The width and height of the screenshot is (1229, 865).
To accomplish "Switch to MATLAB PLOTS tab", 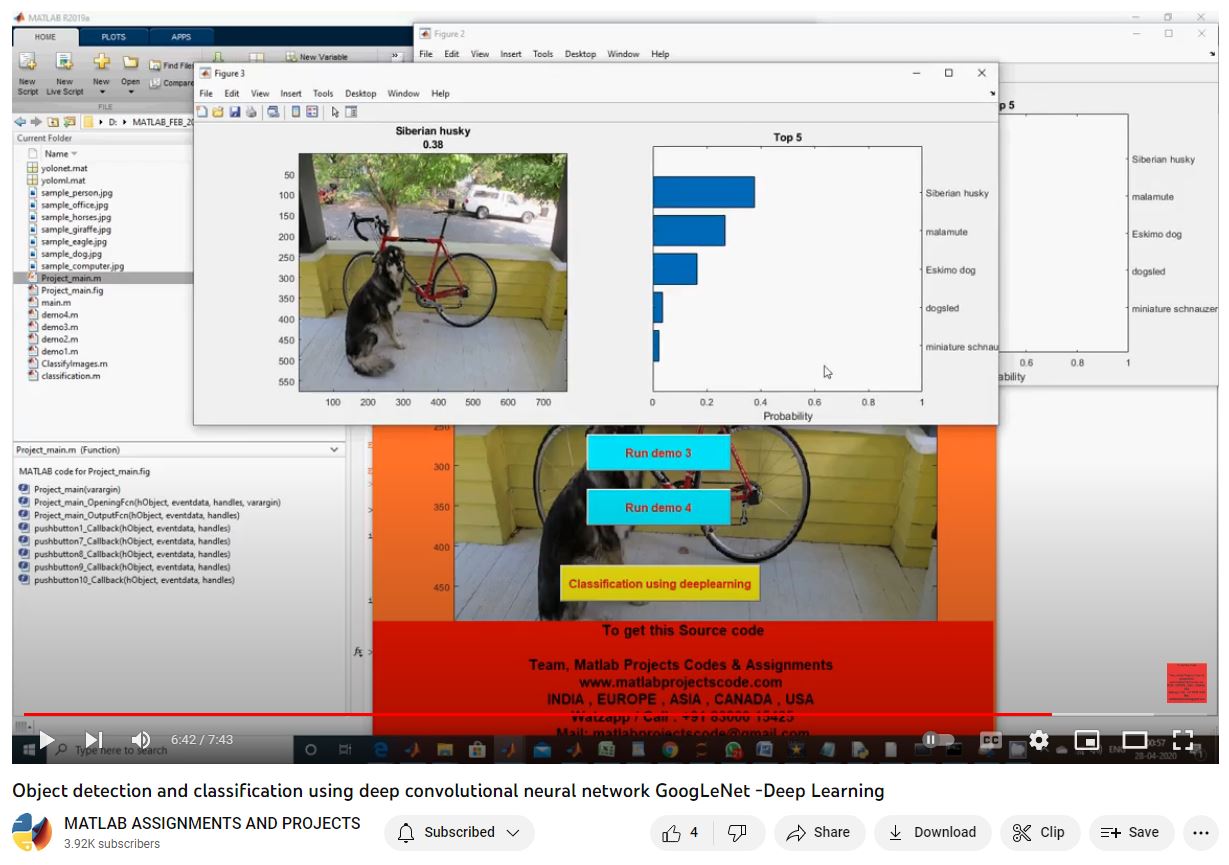I will [113, 37].
